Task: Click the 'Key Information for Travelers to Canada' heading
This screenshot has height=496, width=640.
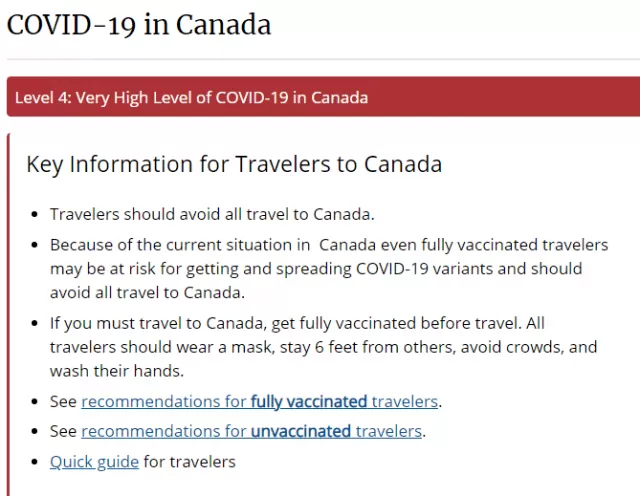Action: pyautogui.click(x=234, y=165)
